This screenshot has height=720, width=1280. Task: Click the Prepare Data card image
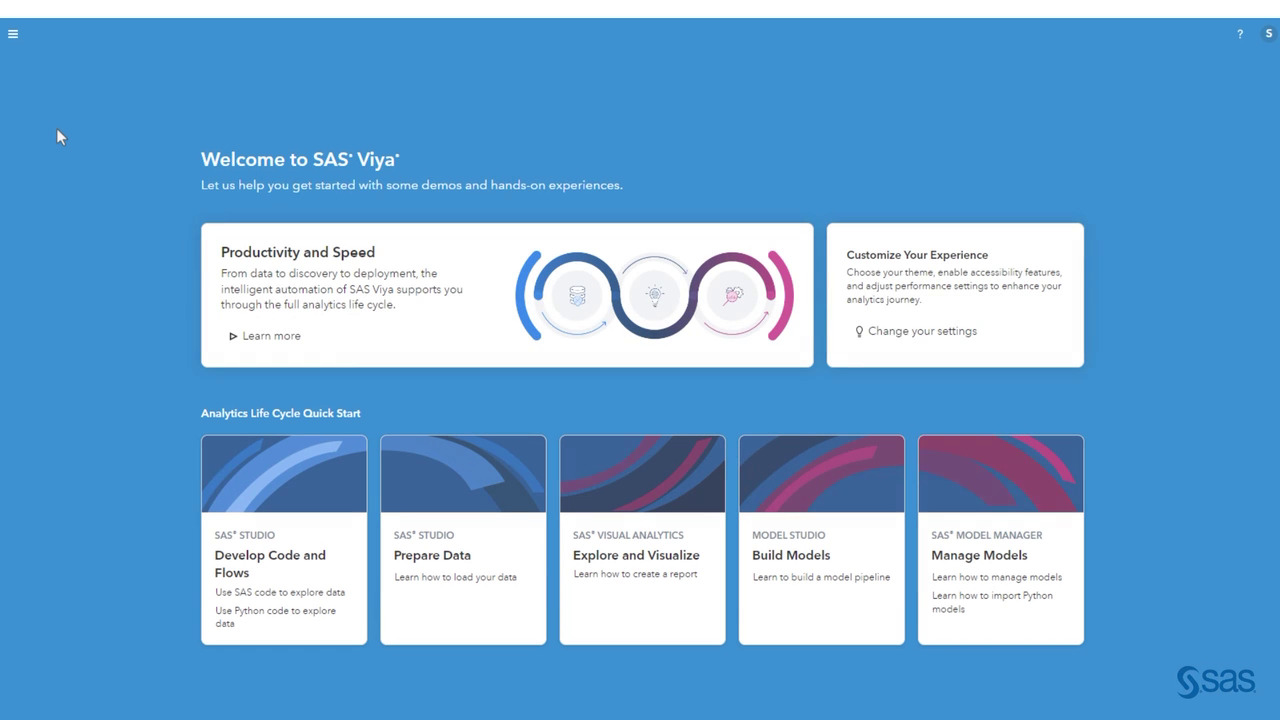(463, 474)
